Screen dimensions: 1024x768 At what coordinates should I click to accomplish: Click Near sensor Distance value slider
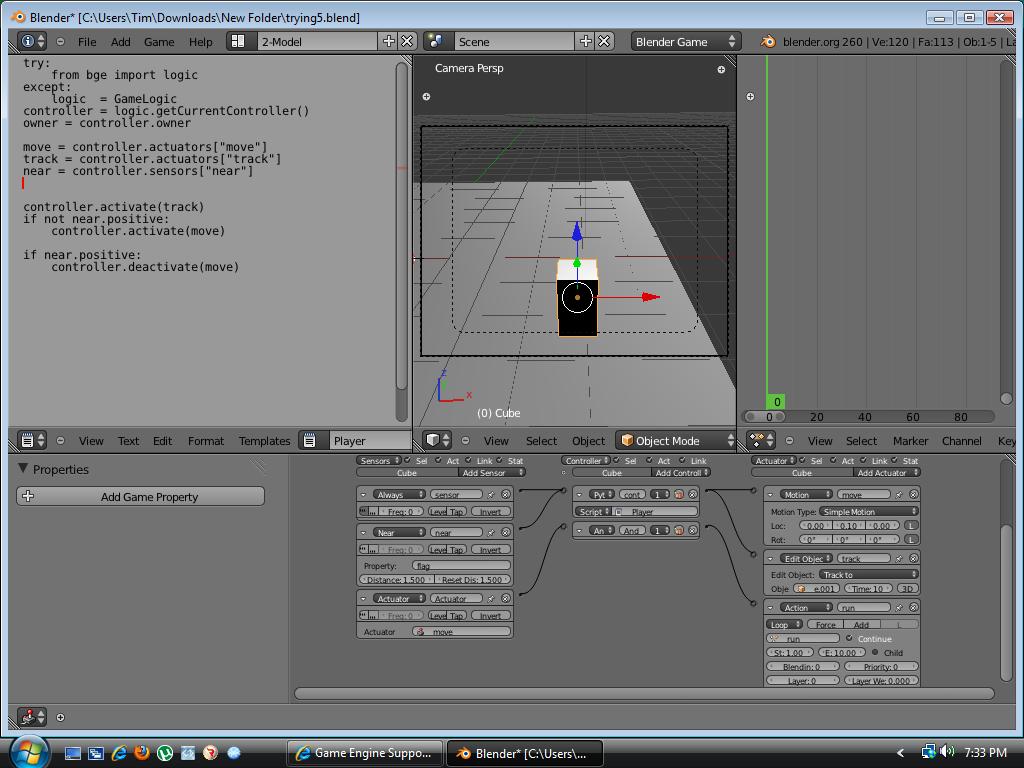(x=396, y=579)
